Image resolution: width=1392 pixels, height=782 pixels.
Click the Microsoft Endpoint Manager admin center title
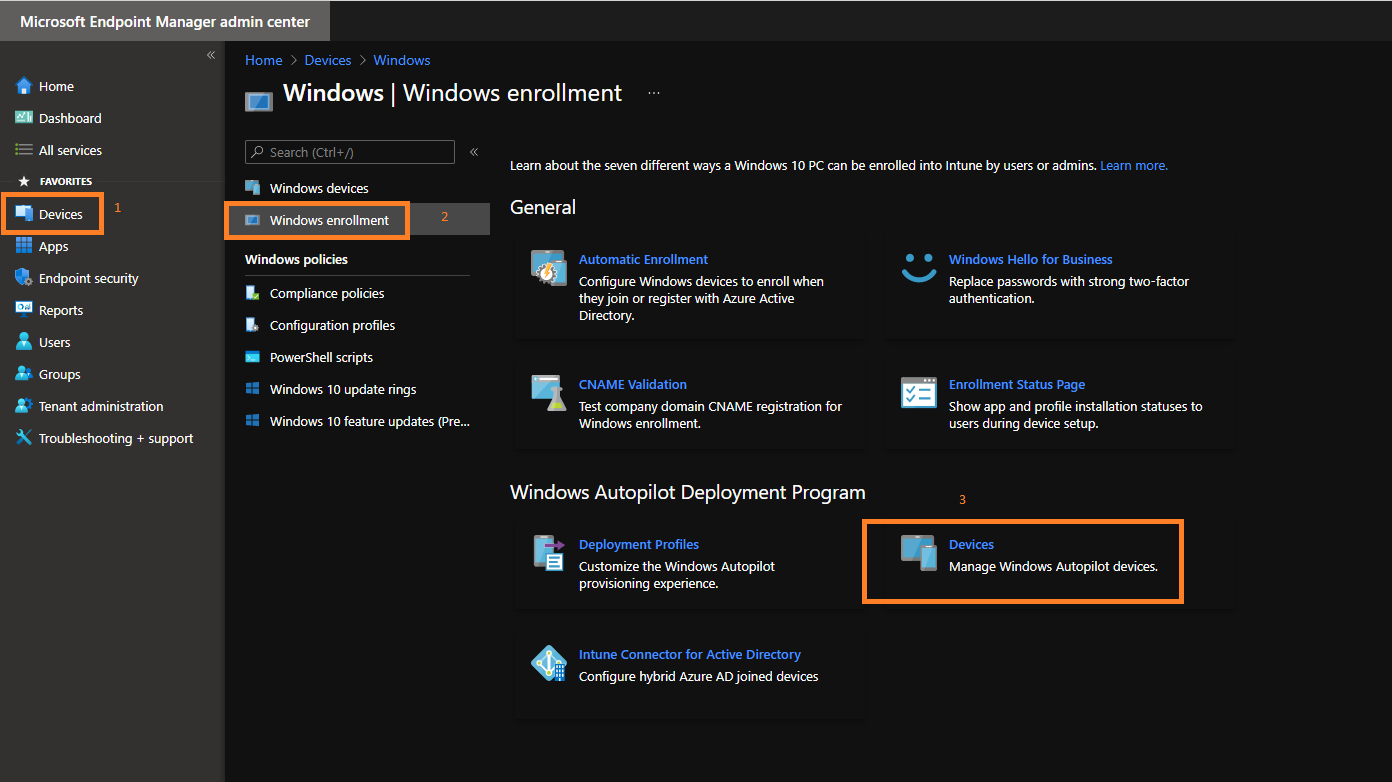165,21
